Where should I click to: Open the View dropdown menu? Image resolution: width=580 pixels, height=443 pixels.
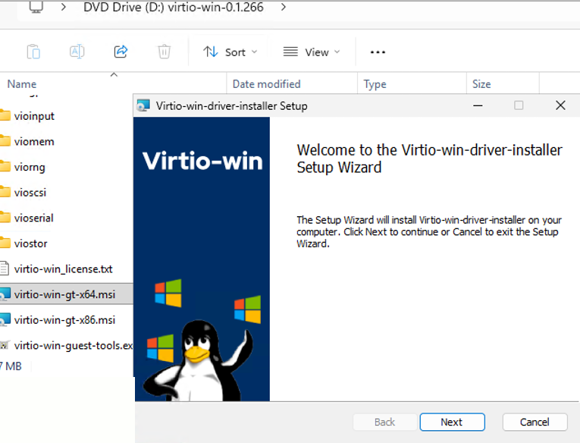pos(311,52)
